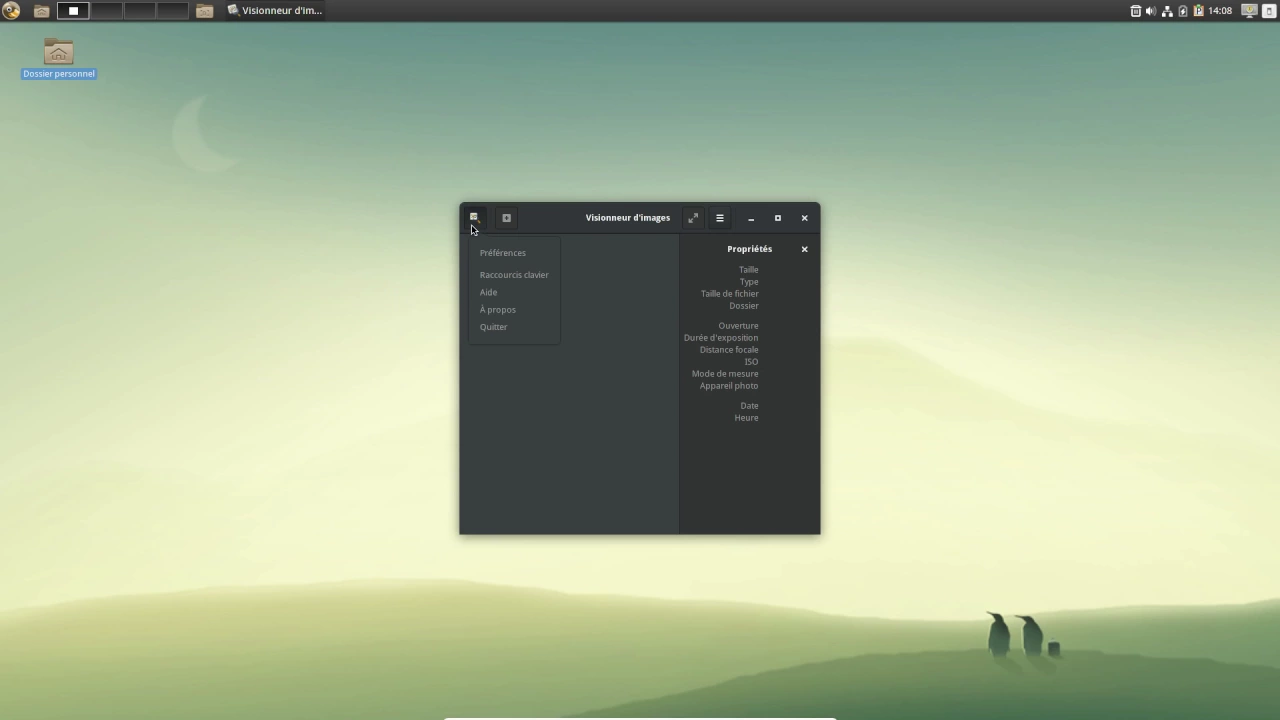Click the Durée d'exposition label
1280x720 pixels.
click(x=721, y=338)
